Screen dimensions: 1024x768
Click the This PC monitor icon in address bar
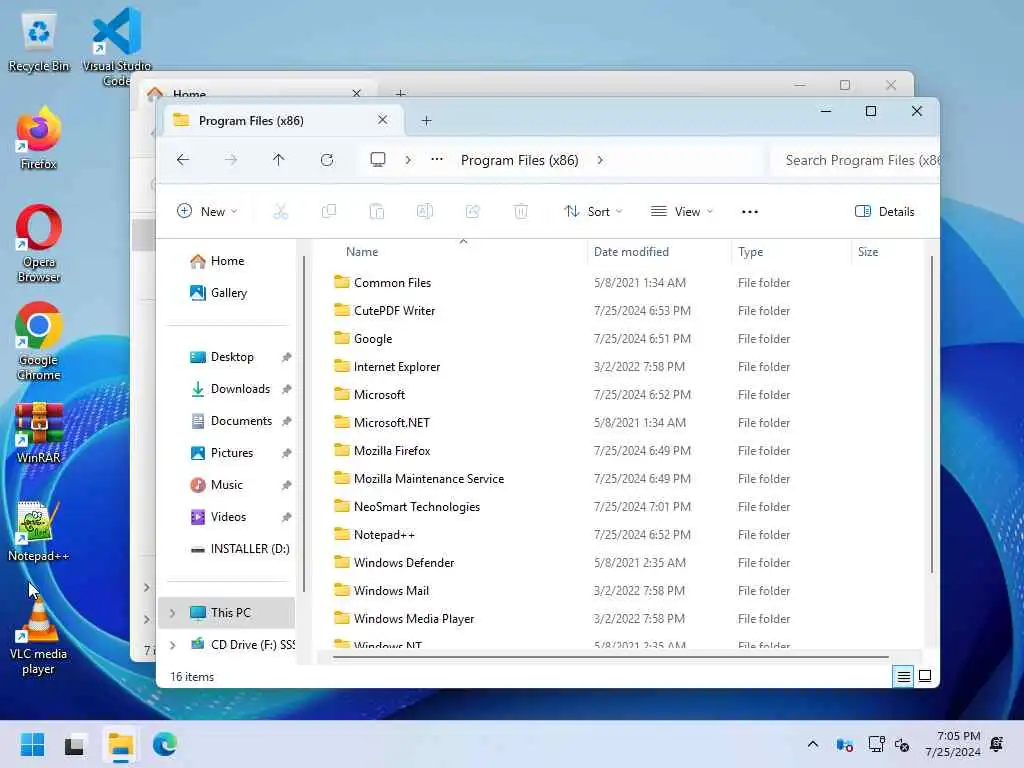[377, 160]
